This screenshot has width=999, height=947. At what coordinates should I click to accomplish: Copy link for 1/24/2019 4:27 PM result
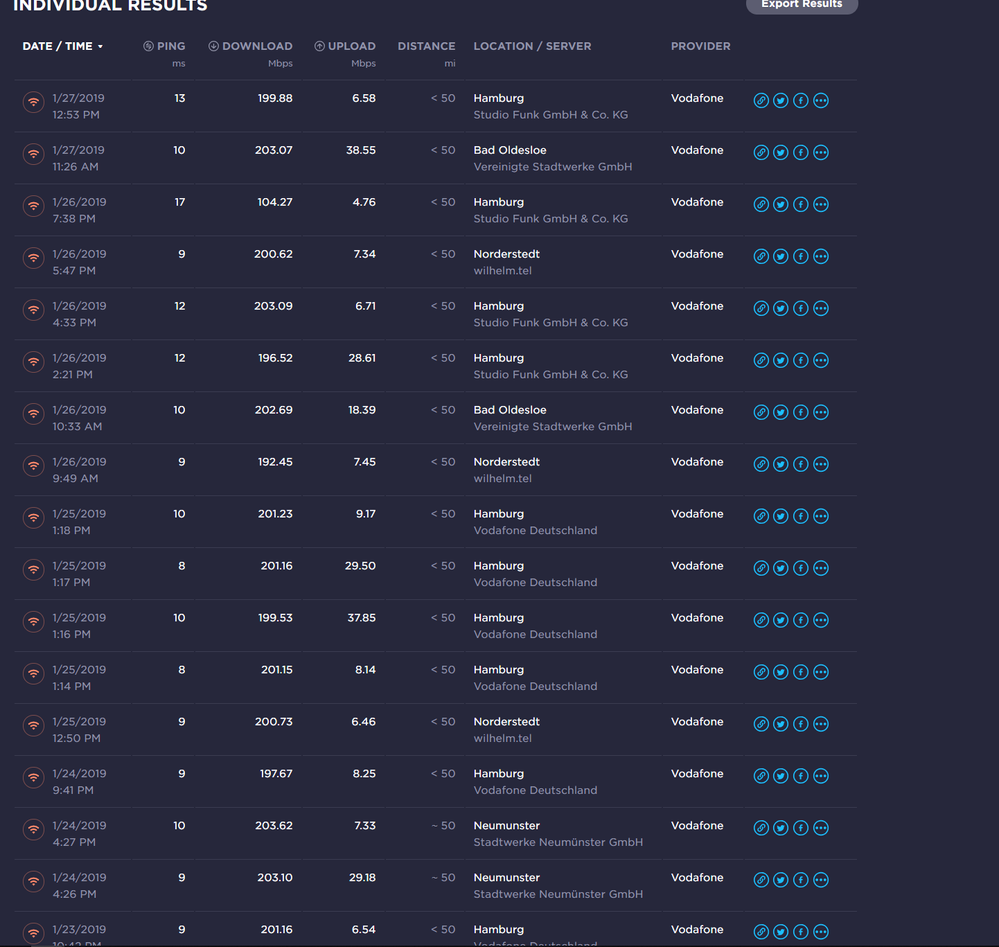(761, 828)
